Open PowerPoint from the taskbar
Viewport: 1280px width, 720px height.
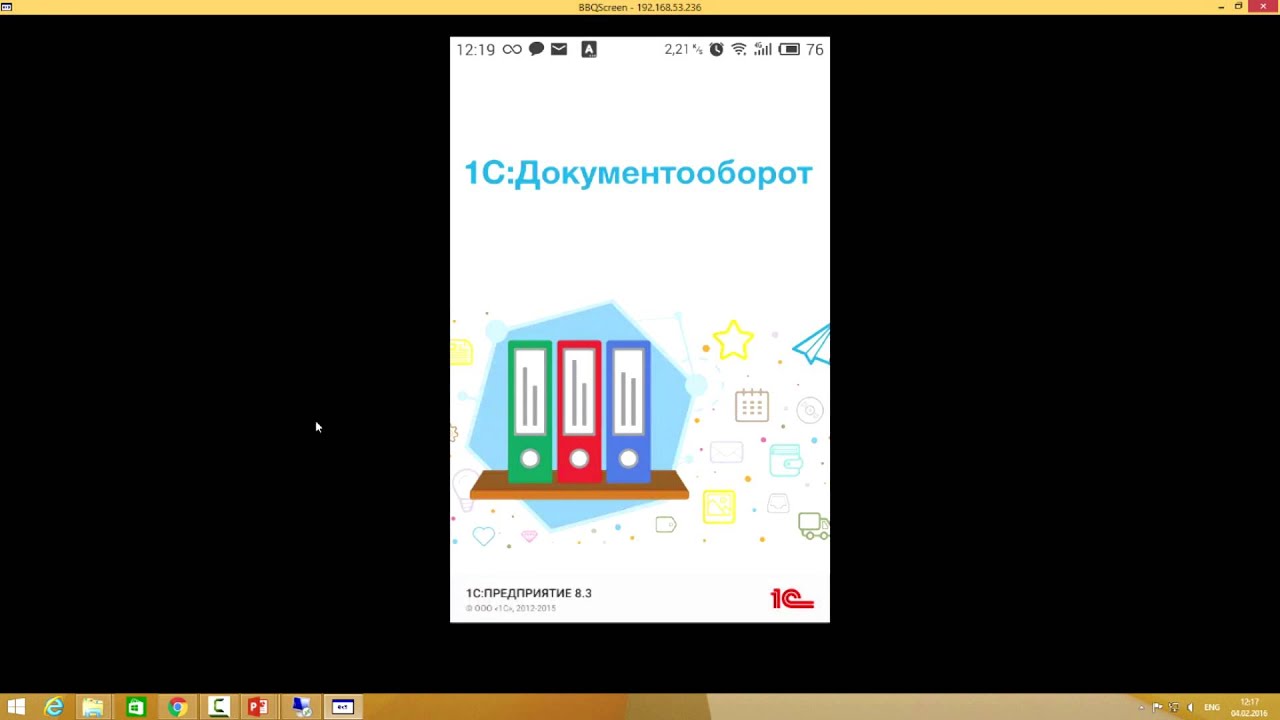258,707
